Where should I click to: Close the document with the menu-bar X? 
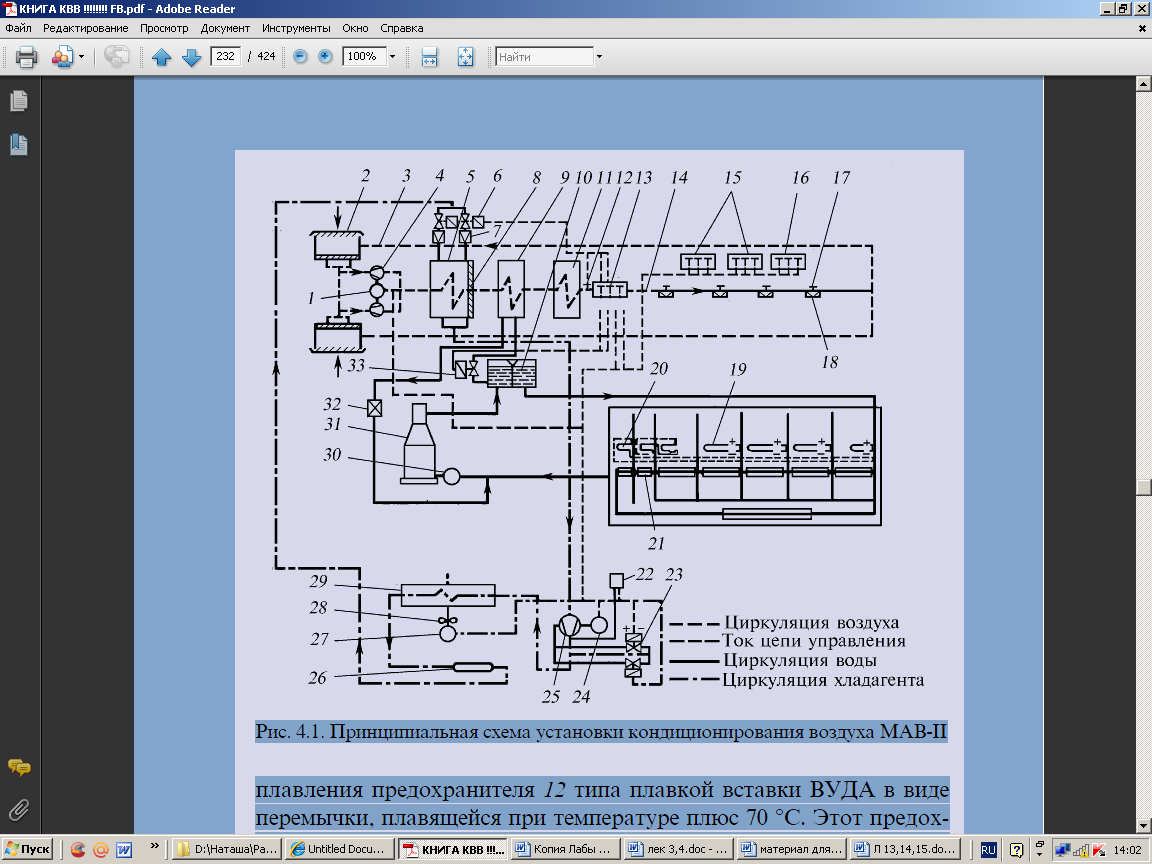(1142, 29)
